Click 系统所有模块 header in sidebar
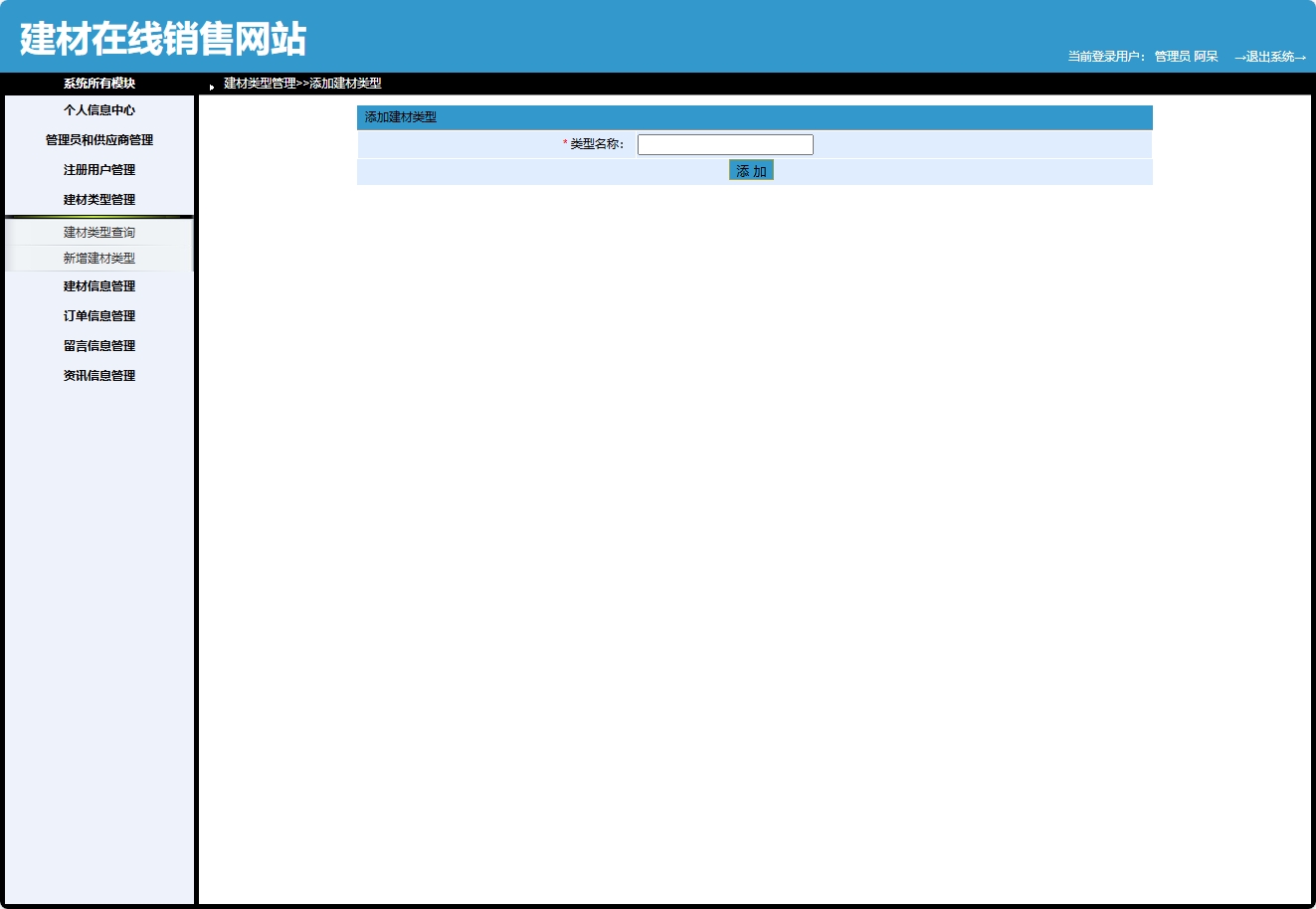Image resolution: width=1316 pixels, height=909 pixels. pyautogui.click(x=97, y=84)
